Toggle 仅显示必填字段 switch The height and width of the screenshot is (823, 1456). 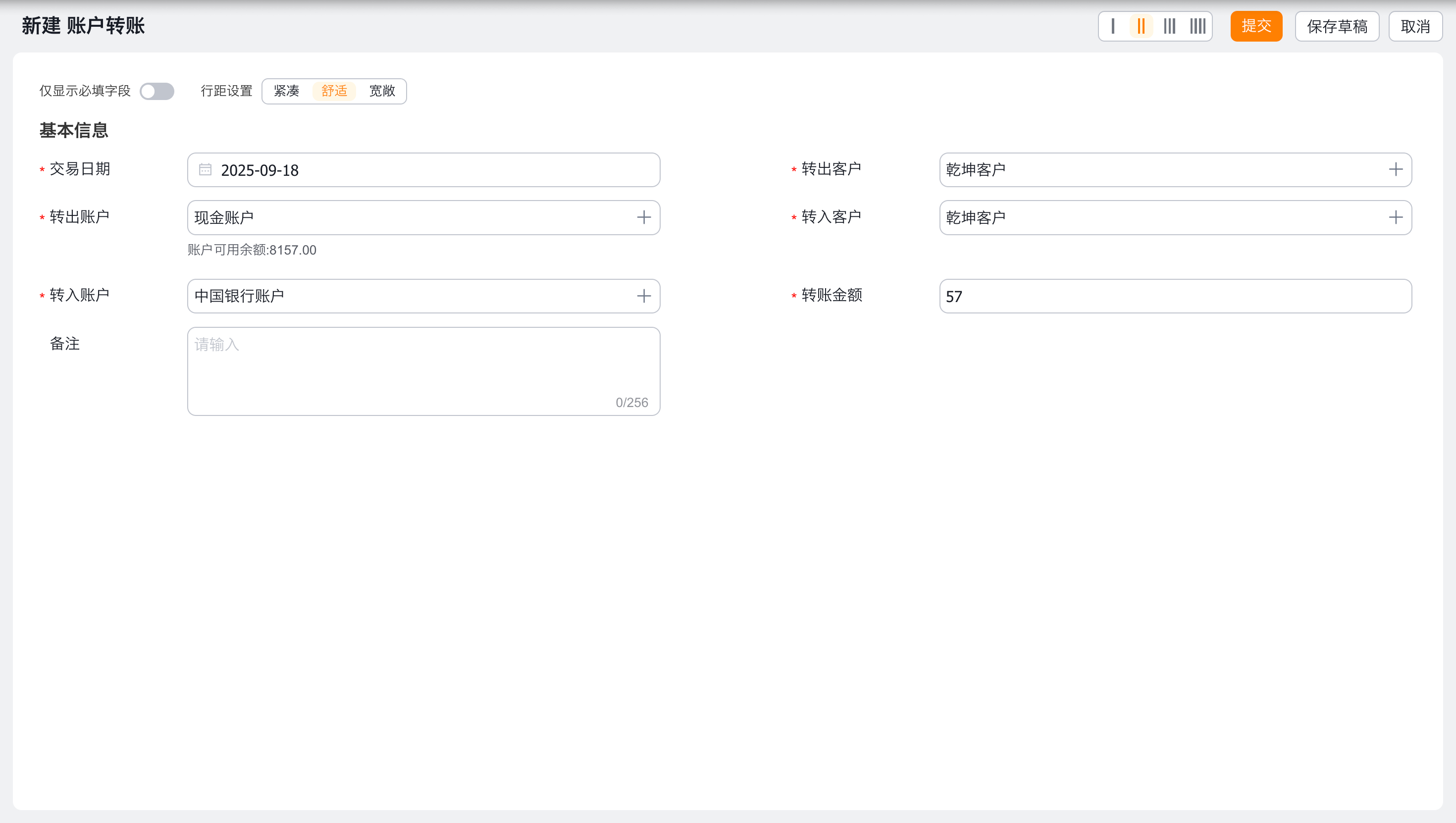click(157, 91)
